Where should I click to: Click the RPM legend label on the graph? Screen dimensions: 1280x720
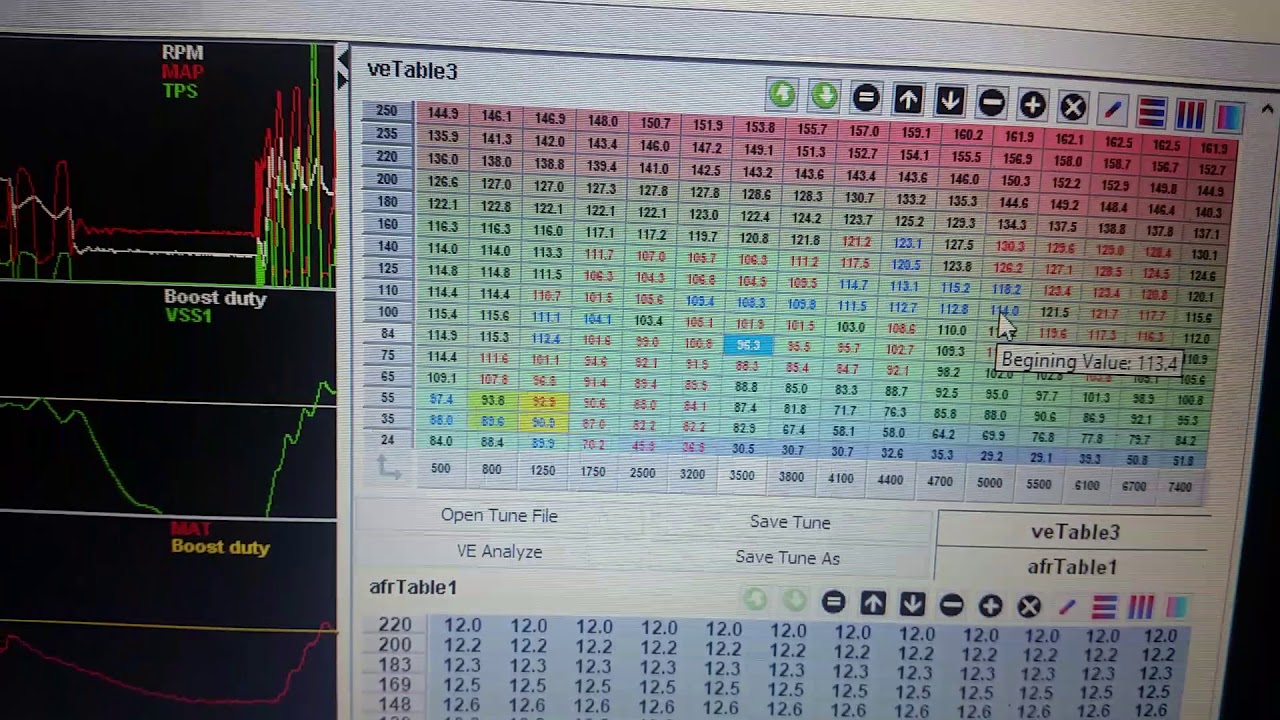tap(182, 52)
